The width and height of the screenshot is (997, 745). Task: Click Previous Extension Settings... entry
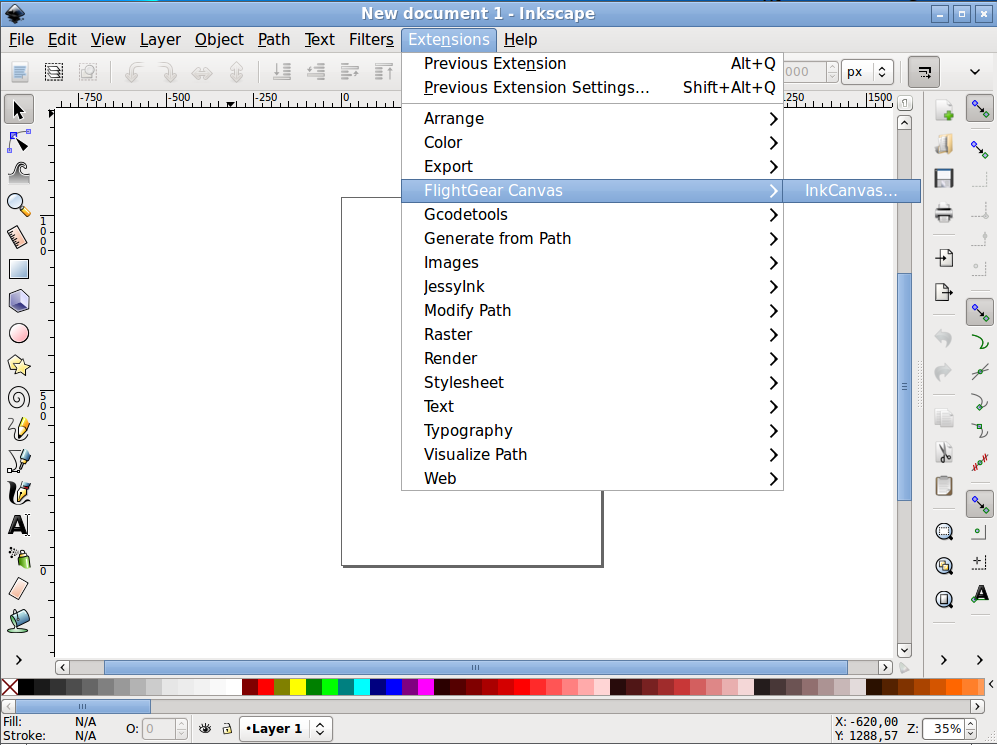click(x=592, y=88)
